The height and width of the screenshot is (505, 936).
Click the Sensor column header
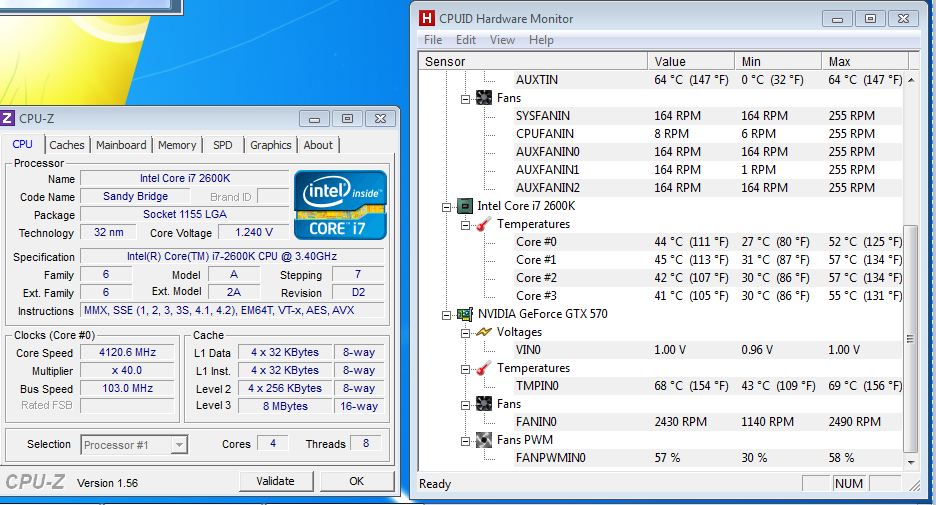534,61
